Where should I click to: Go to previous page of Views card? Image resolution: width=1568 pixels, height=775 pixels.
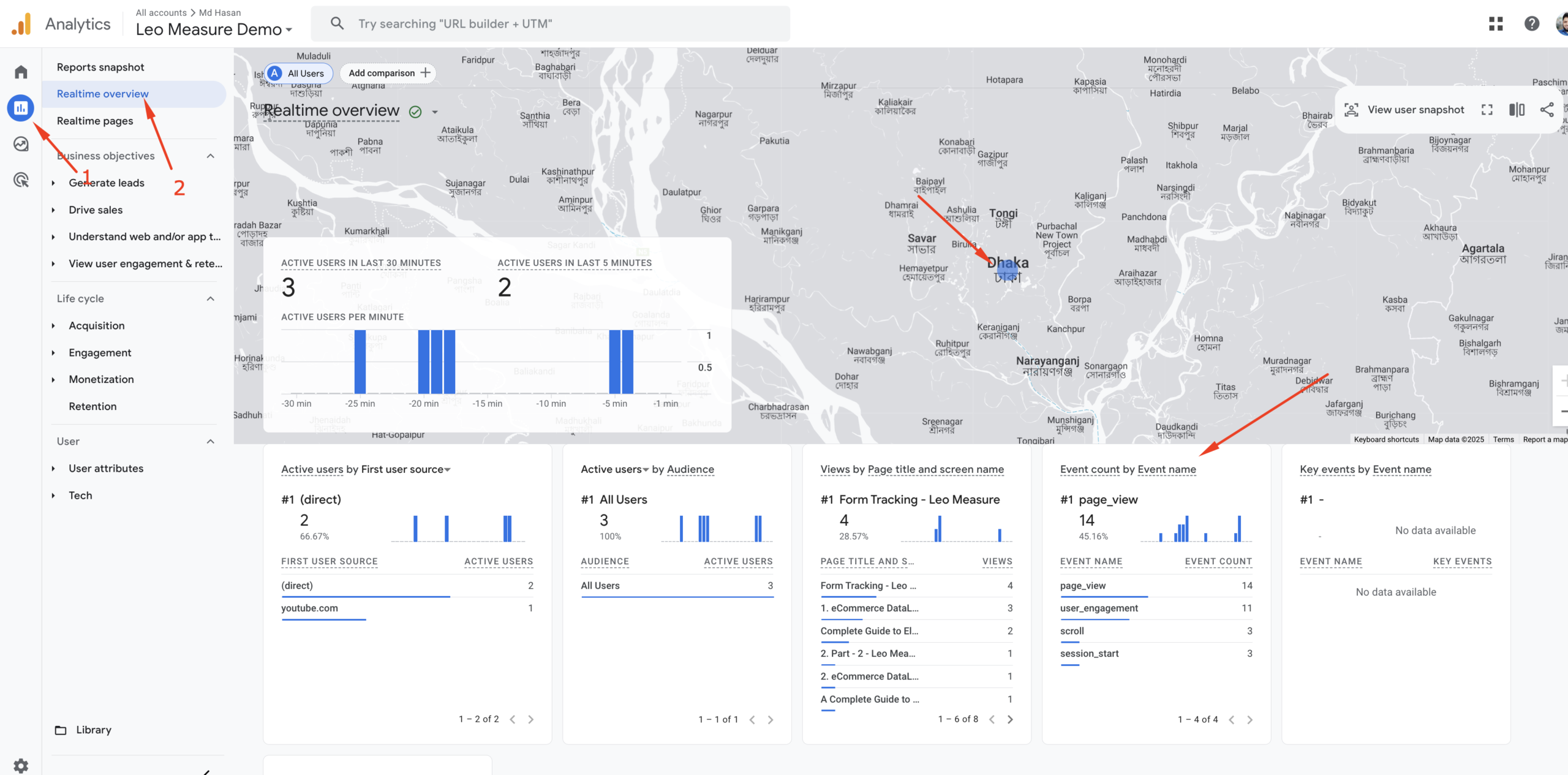tap(992, 719)
